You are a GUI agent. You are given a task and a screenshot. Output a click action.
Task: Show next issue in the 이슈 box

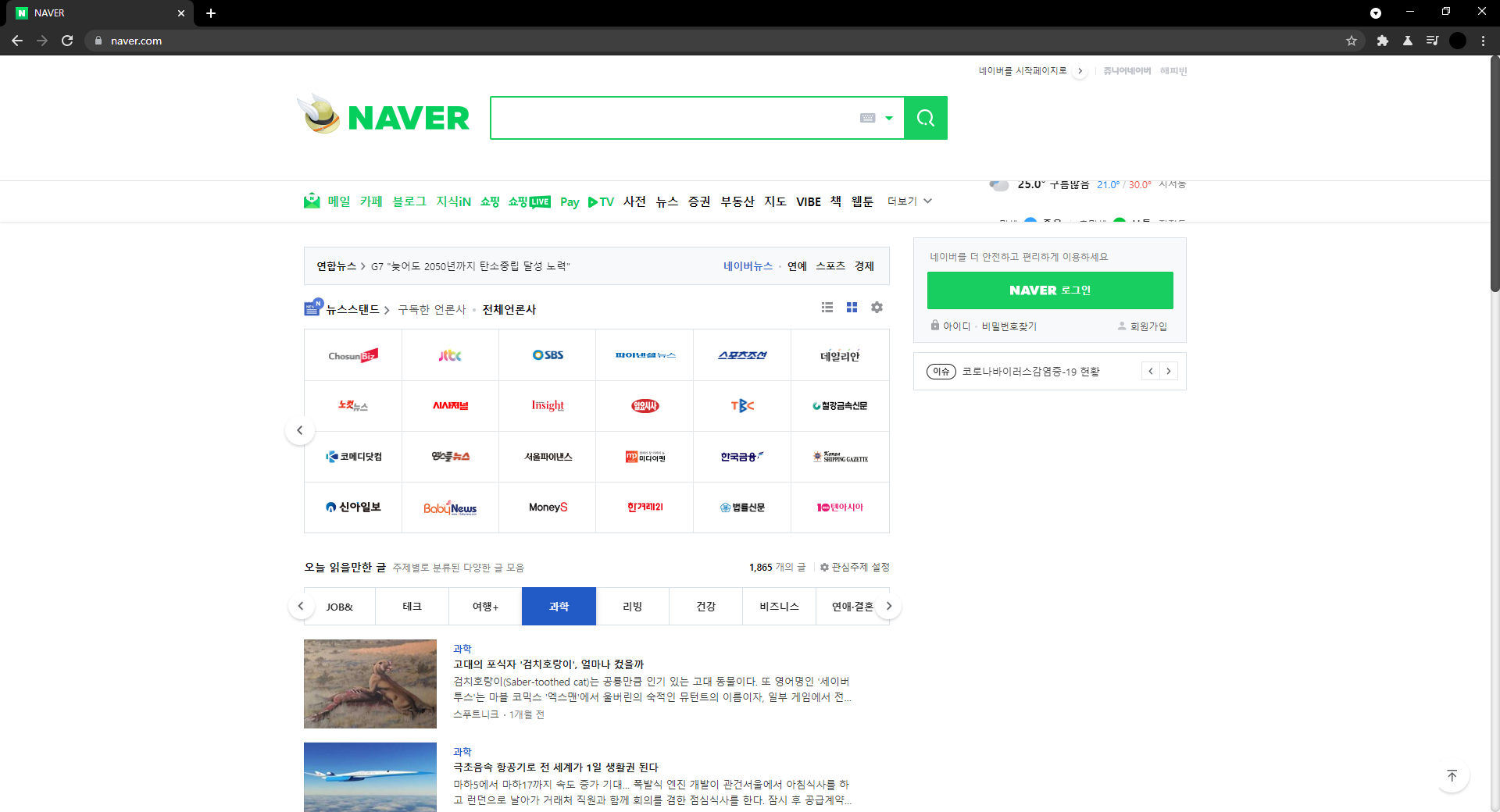[x=1169, y=371]
